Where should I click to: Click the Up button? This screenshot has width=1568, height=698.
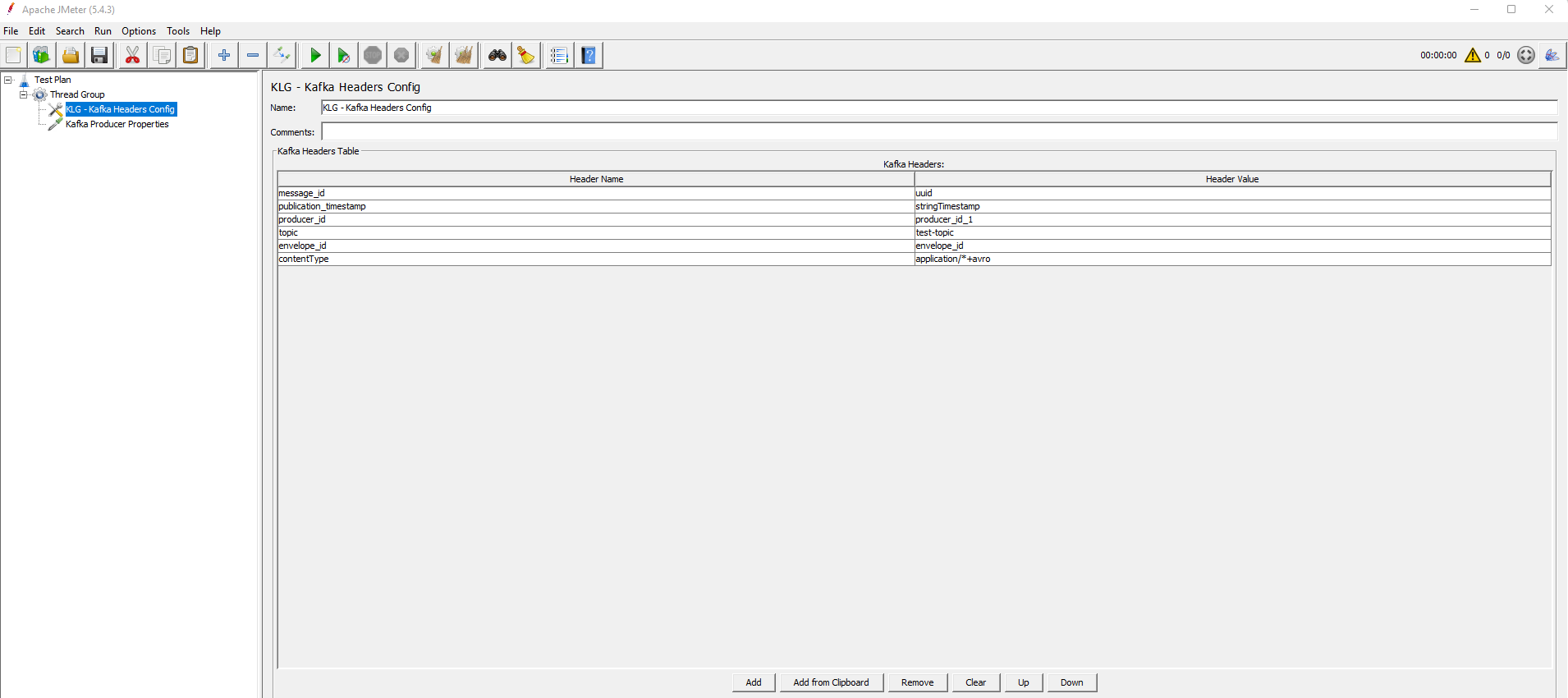pyautogui.click(x=1024, y=682)
